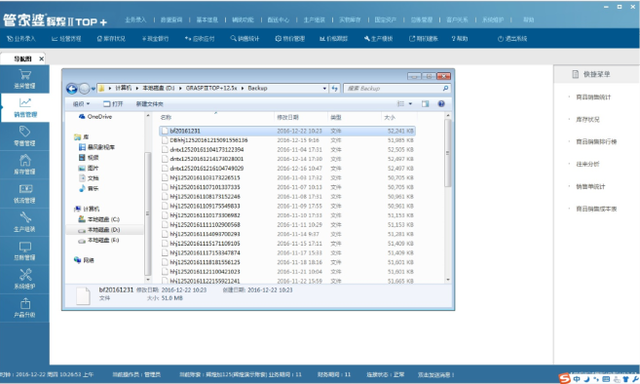Open the shopping cart purchase management module
Screen dimensions: 640x384
(x=24, y=79)
